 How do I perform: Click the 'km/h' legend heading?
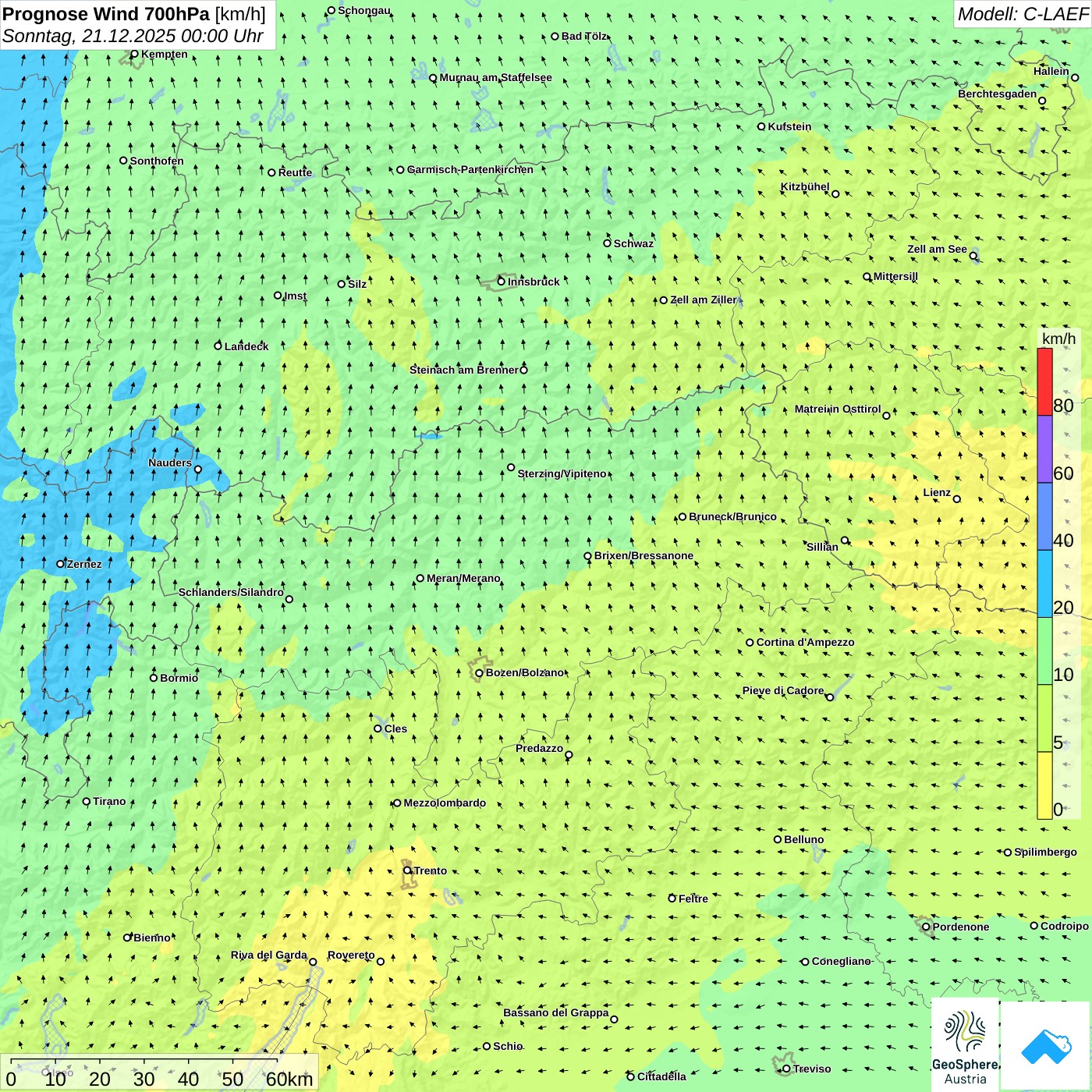(1058, 339)
